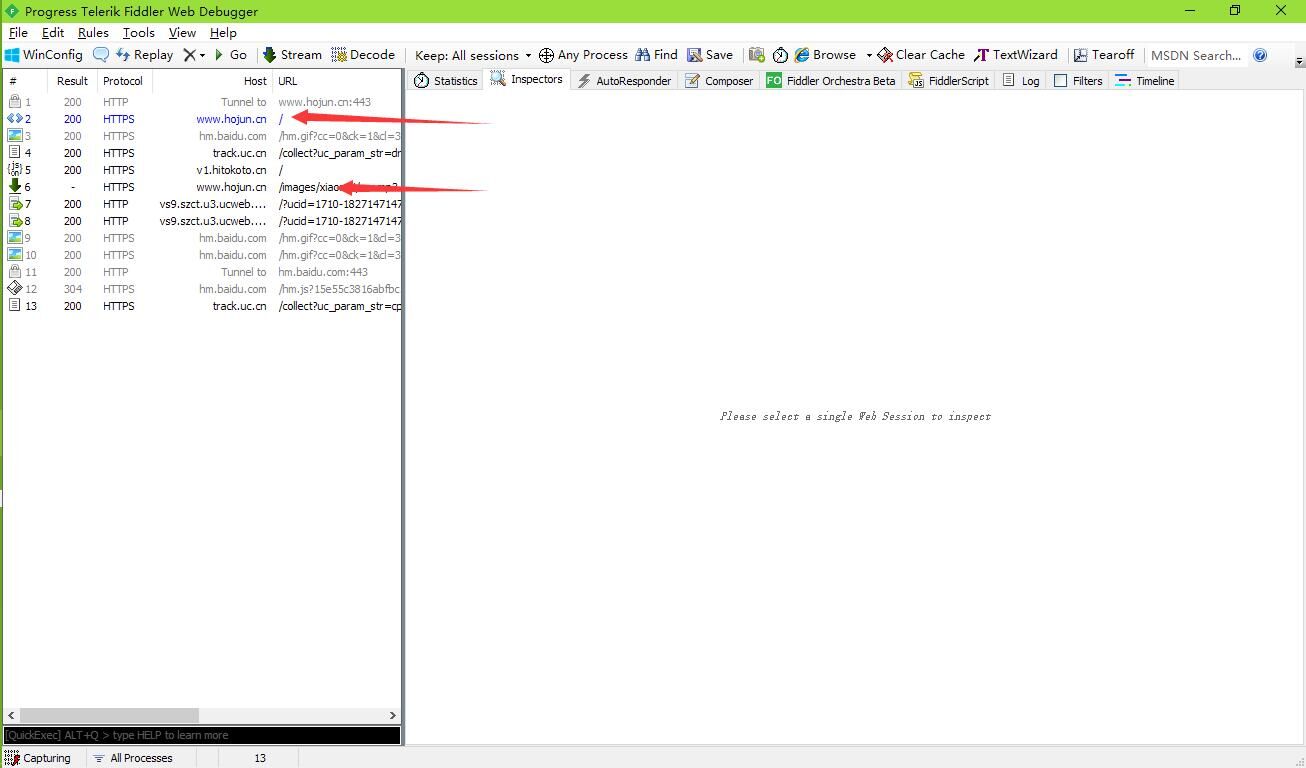1306x768 pixels.
Task: Select session 8 vs9.szct.u3.ucweb host
Action: click(x=213, y=221)
